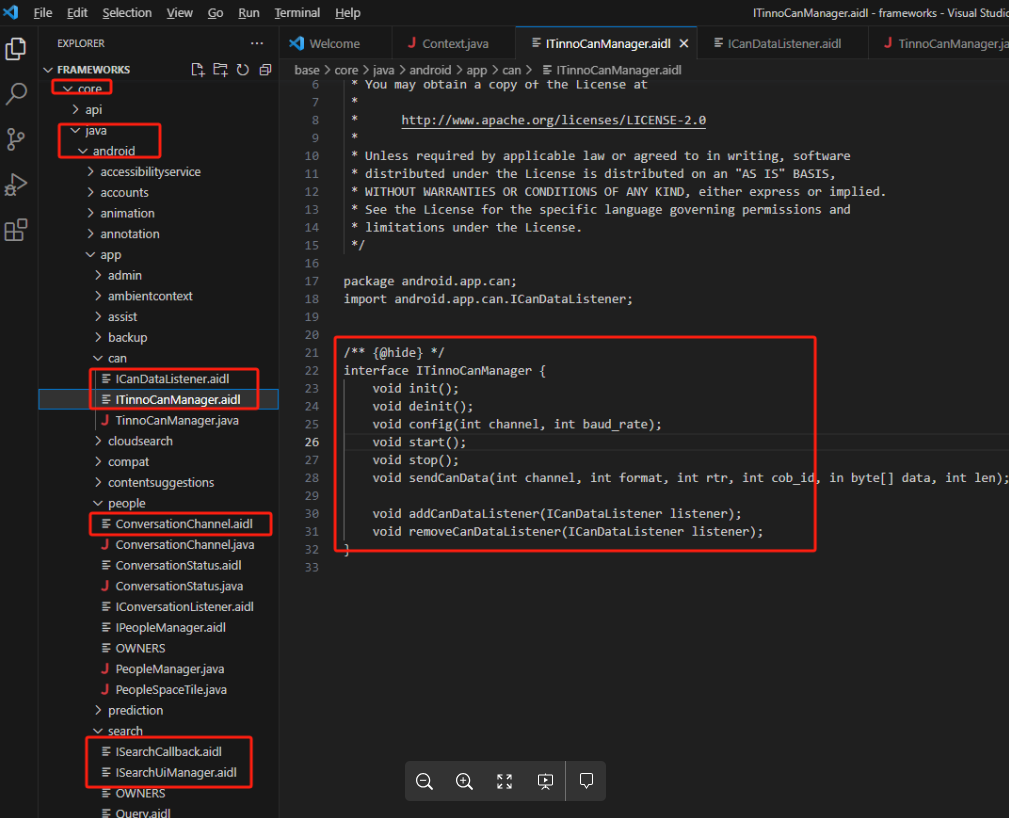Click 'can' in the breadcrumb bar

click(512, 70)
